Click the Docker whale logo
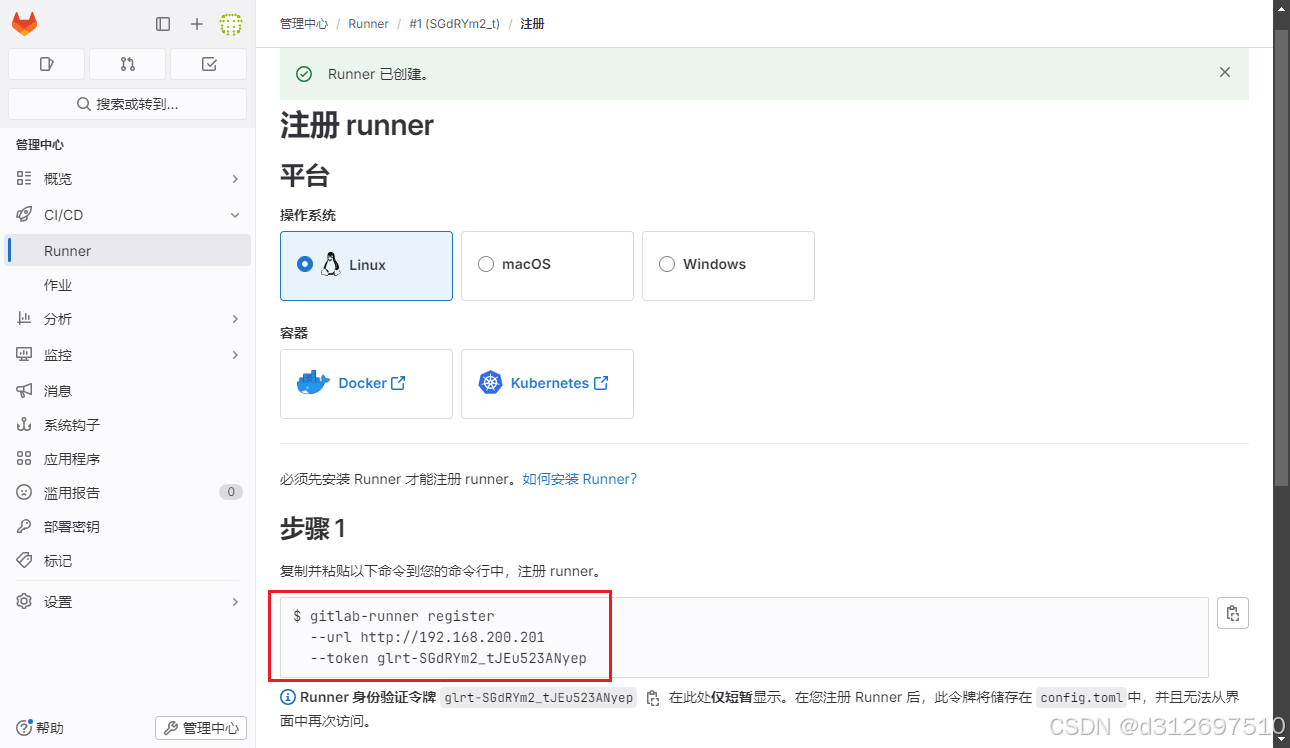Viewport: 1290px width, 748px height. pos(313,383)
